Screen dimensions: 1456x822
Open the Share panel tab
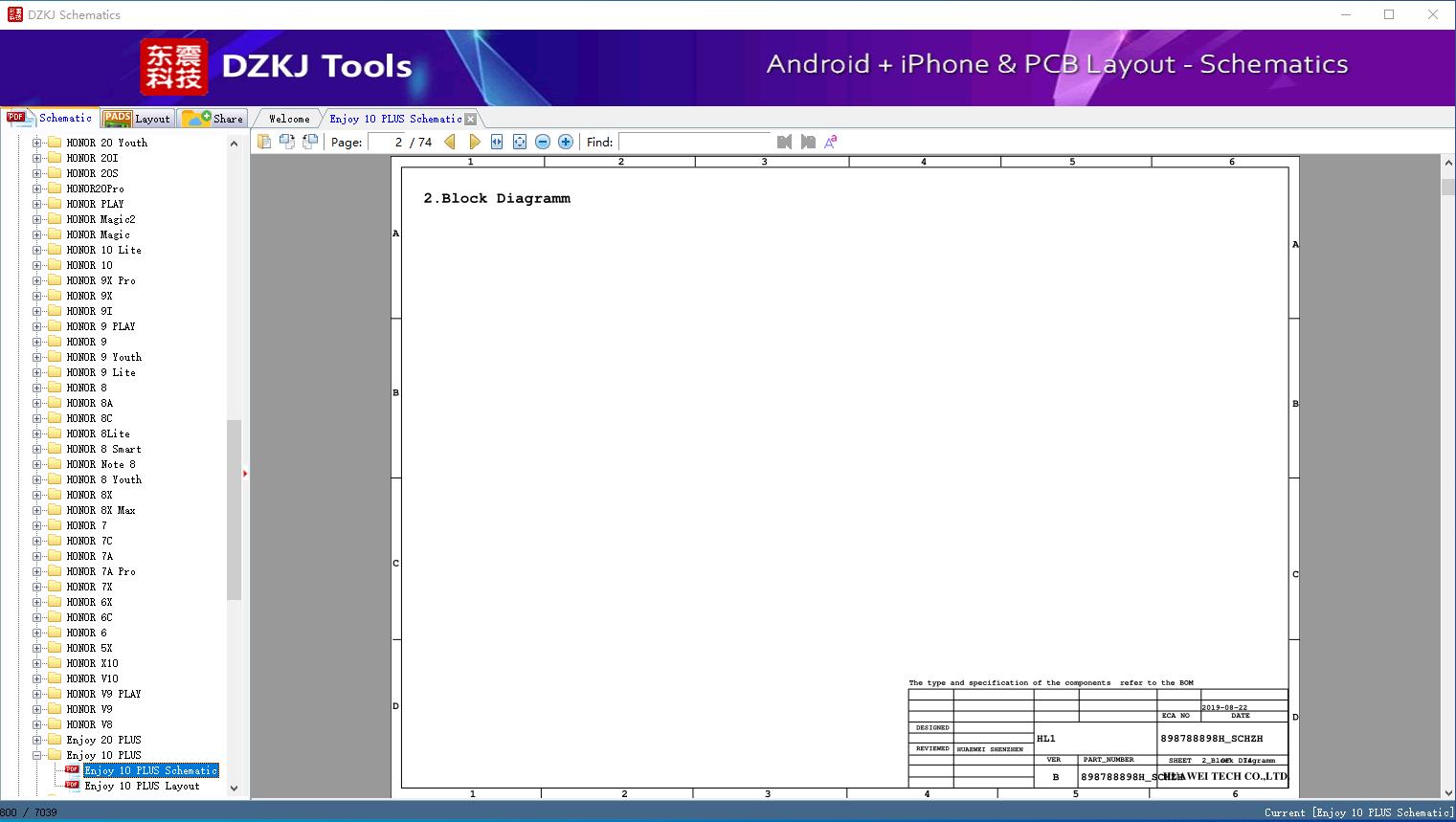(x=213, y=119)
